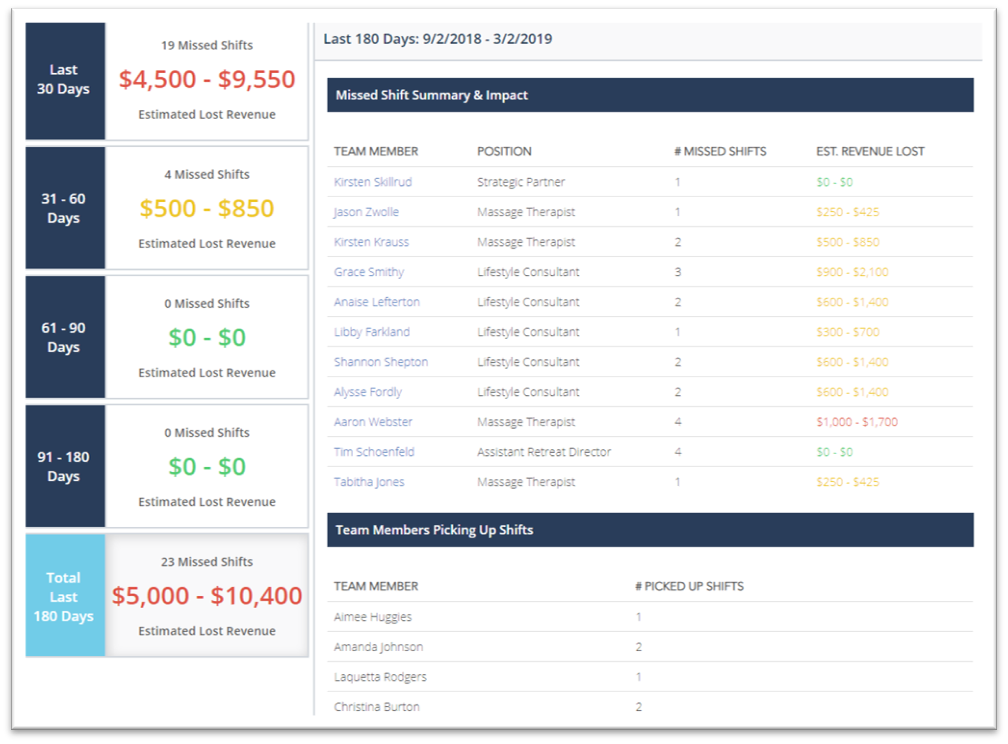Click Libby Farkland name link

[x=371, y=332]
